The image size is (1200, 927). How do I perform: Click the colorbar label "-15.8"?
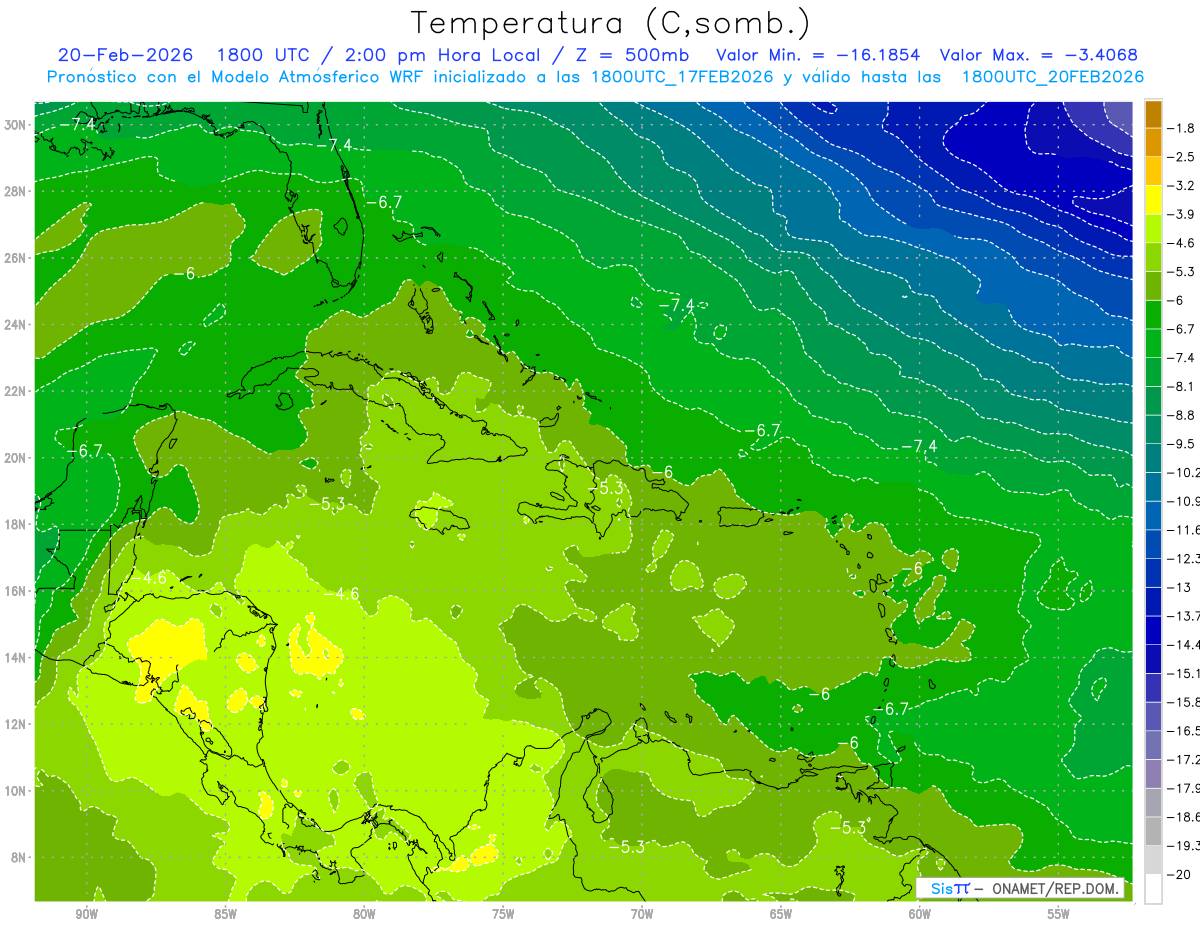(1184, 702)
